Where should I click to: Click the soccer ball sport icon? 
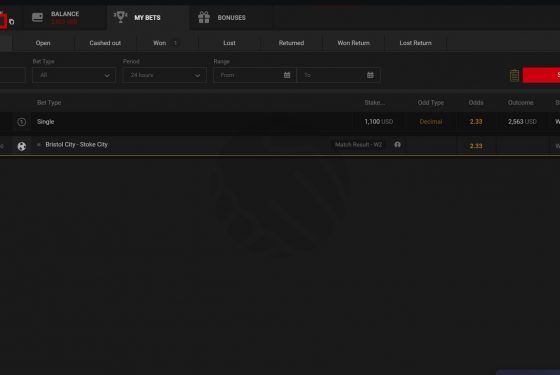click(x=22, y=146)
